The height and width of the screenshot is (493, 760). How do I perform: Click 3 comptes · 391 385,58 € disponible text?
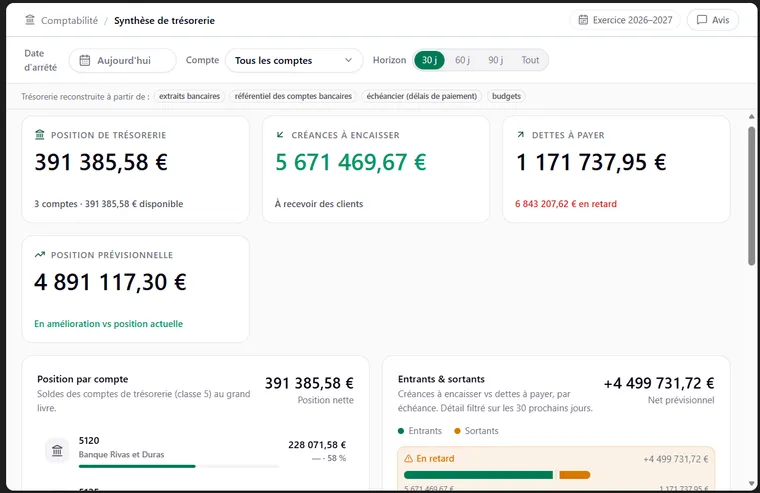(x=109, y=204)
